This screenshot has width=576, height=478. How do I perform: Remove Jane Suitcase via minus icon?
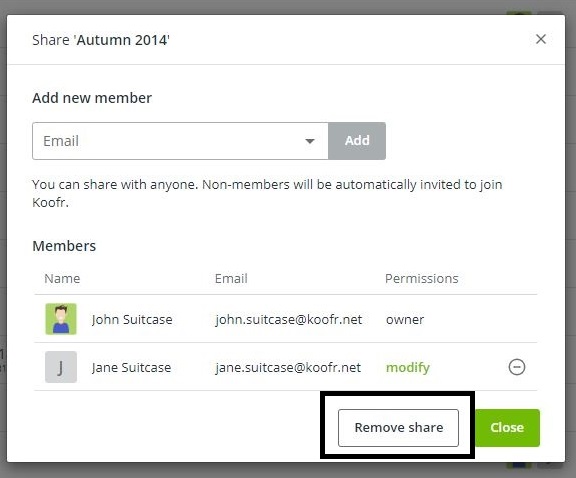[516, 367]
